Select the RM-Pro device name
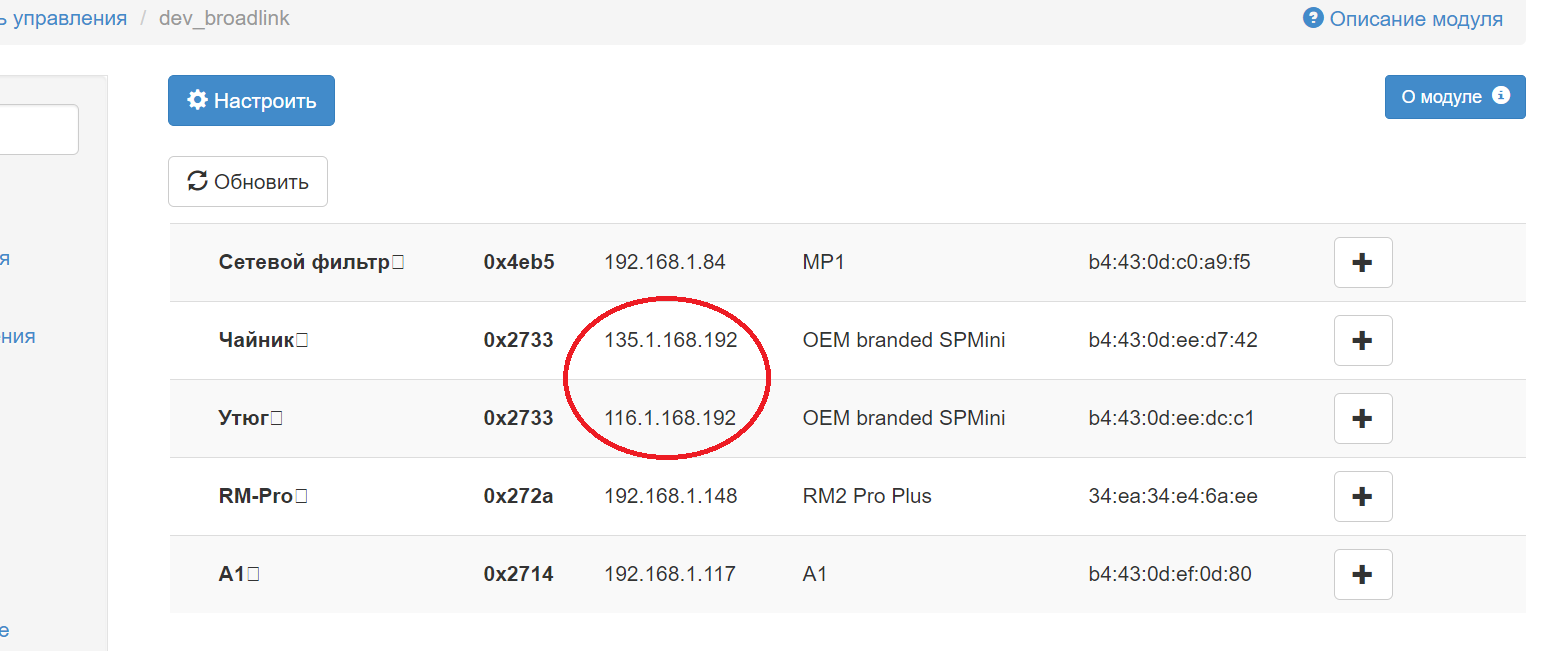The width and height of the screenshot is (1557, 651). coord(256,497)
